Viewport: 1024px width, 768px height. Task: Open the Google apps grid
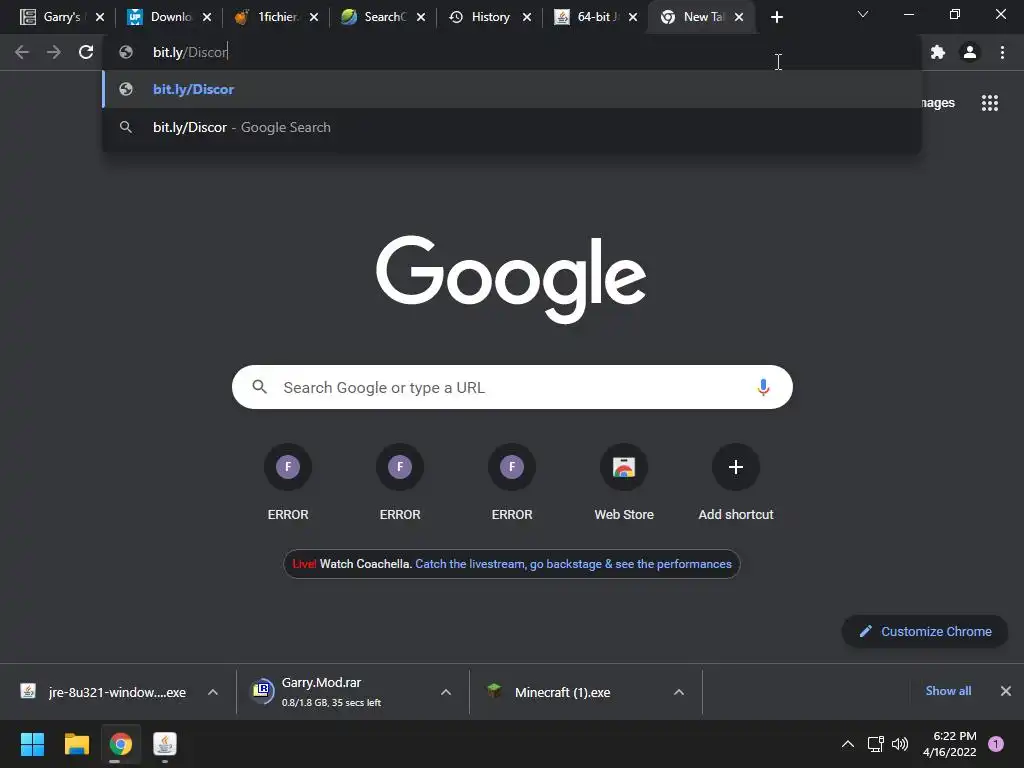pyautogui.click(x=990, y=103)
